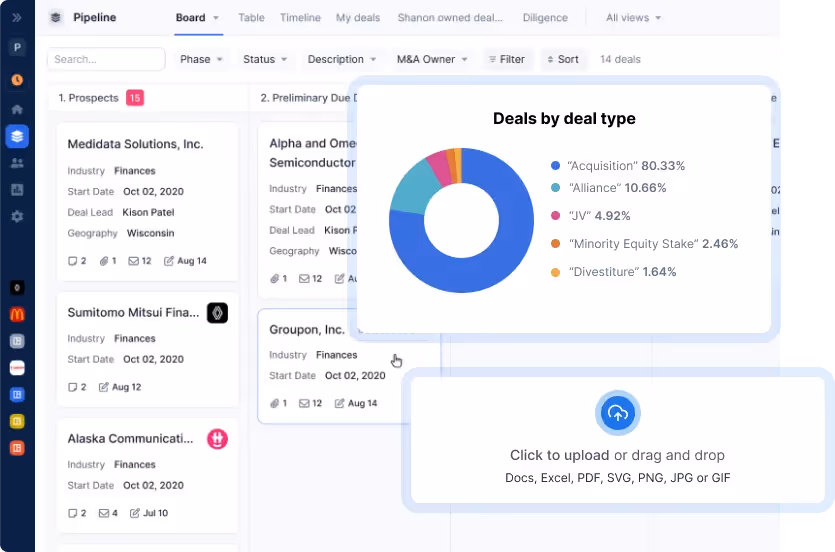Click the pink JV legend dot

555,216
